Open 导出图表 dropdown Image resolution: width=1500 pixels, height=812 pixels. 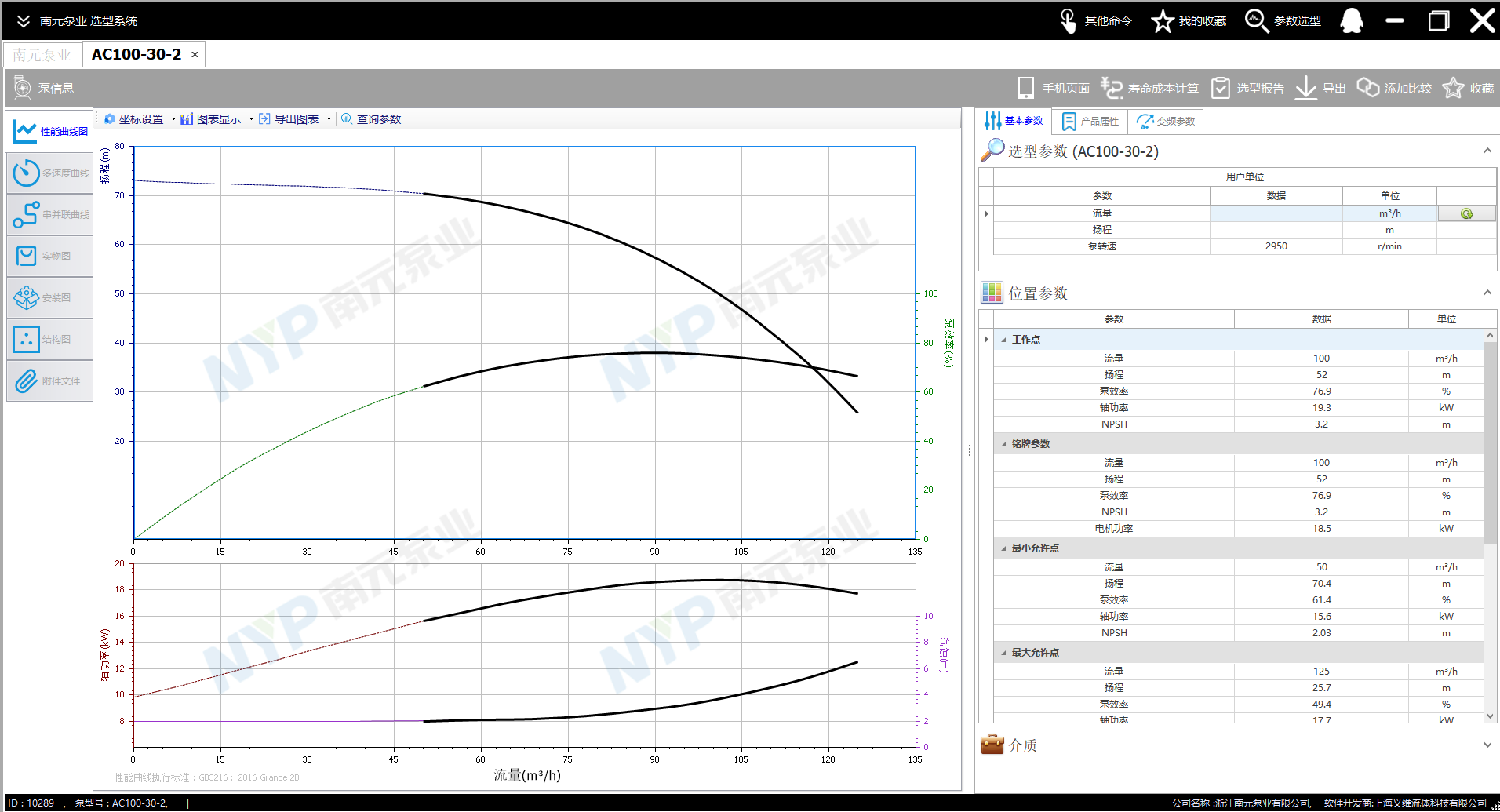coord(295,119)
